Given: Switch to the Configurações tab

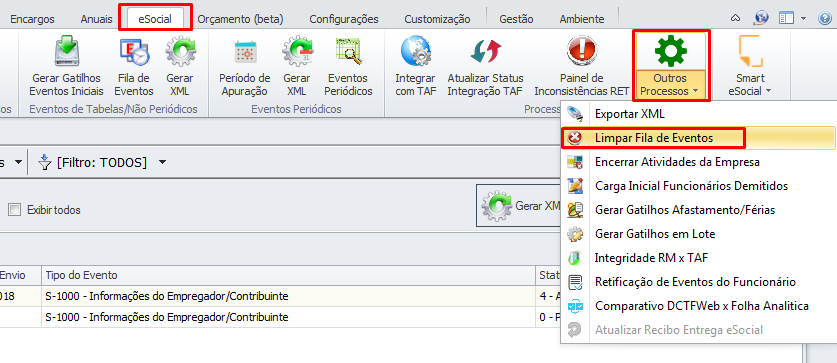Looking at the screenshot, I should coord(344,19).
